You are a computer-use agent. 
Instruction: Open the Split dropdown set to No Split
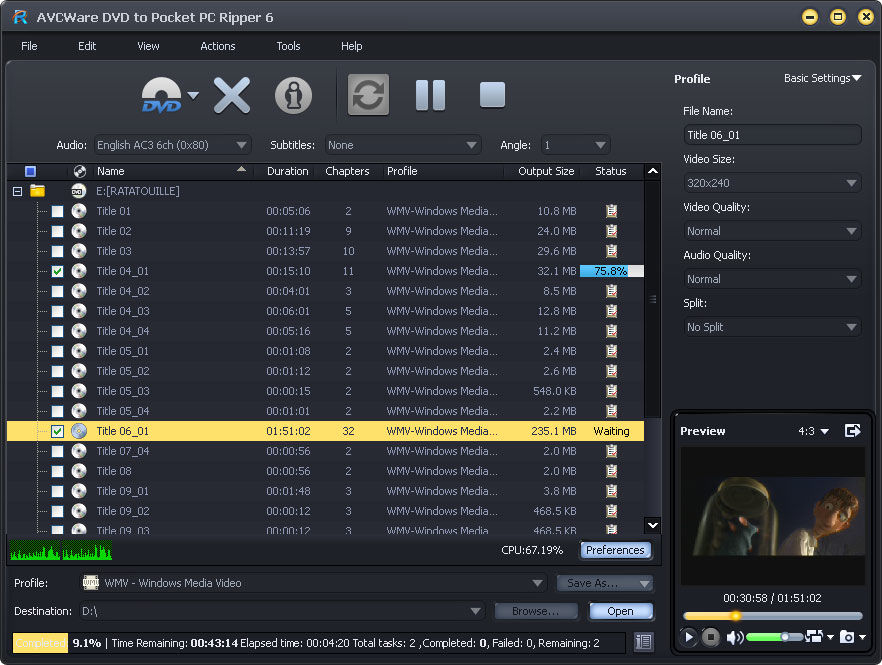tap(772, 327)
